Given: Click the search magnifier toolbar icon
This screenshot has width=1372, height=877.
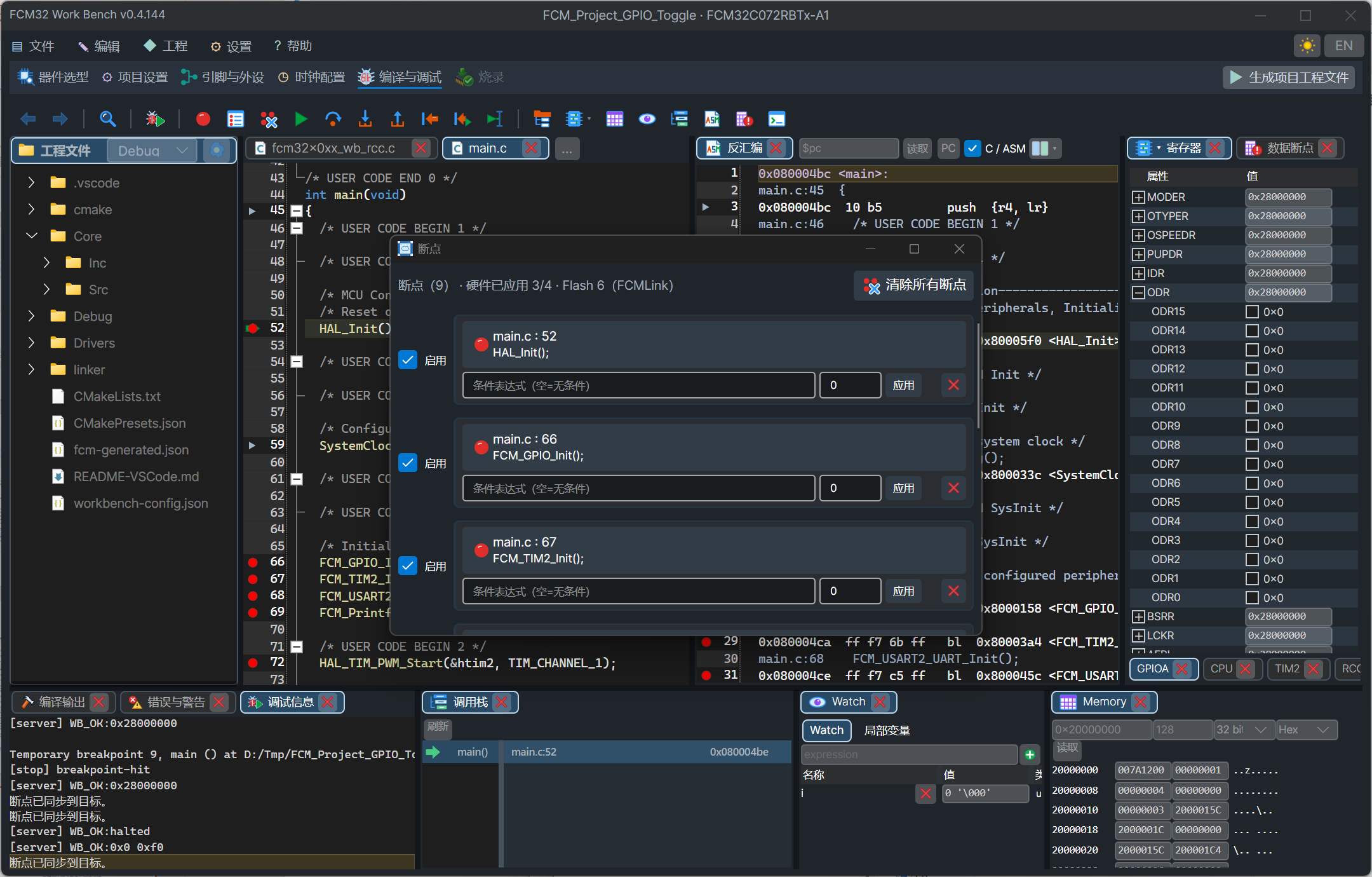Looking at the screenshot, I should click(108, 119).
